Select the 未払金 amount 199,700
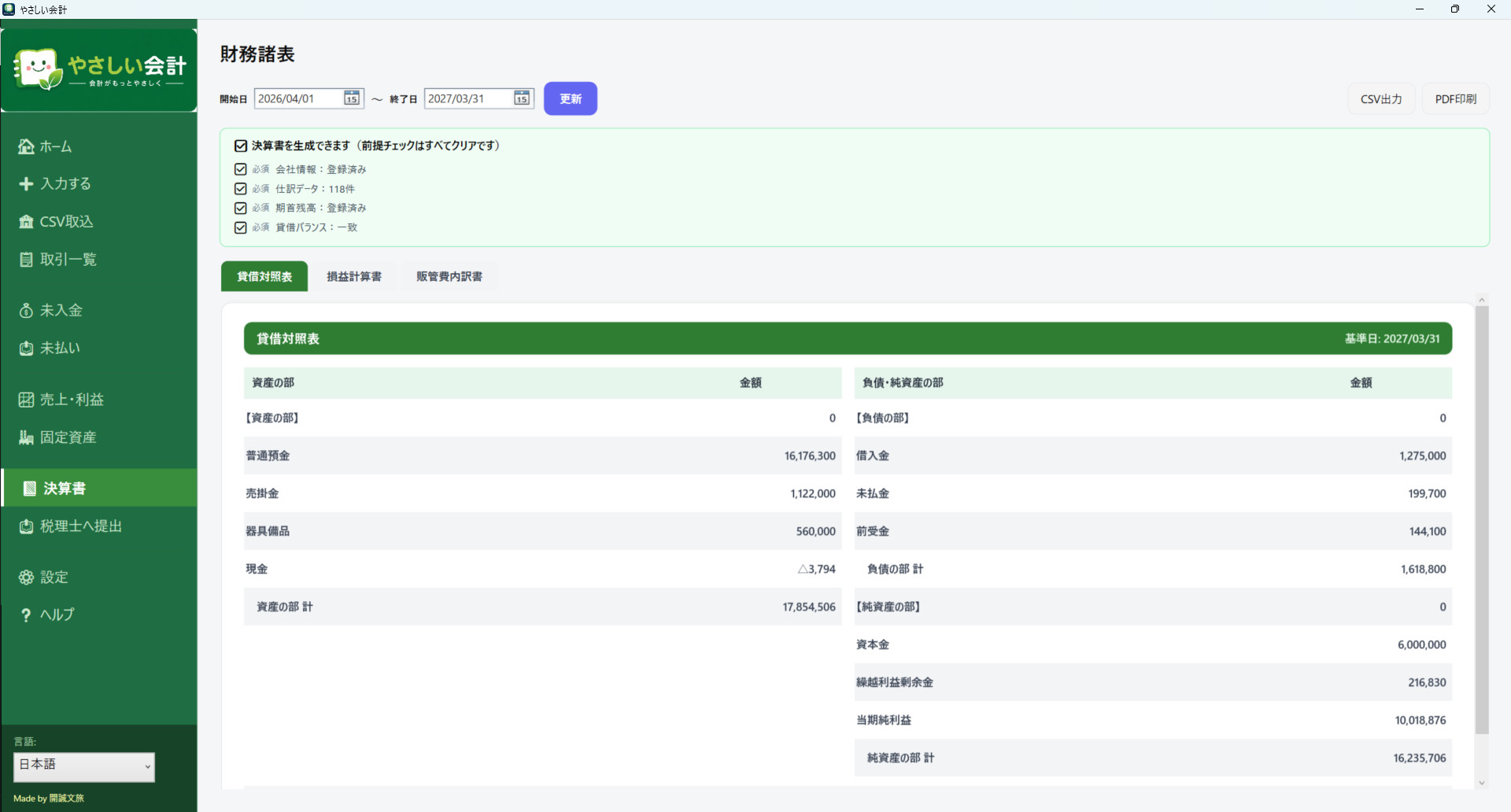The height and width of the screenshot is (812, 1511). coord(1427,494)
